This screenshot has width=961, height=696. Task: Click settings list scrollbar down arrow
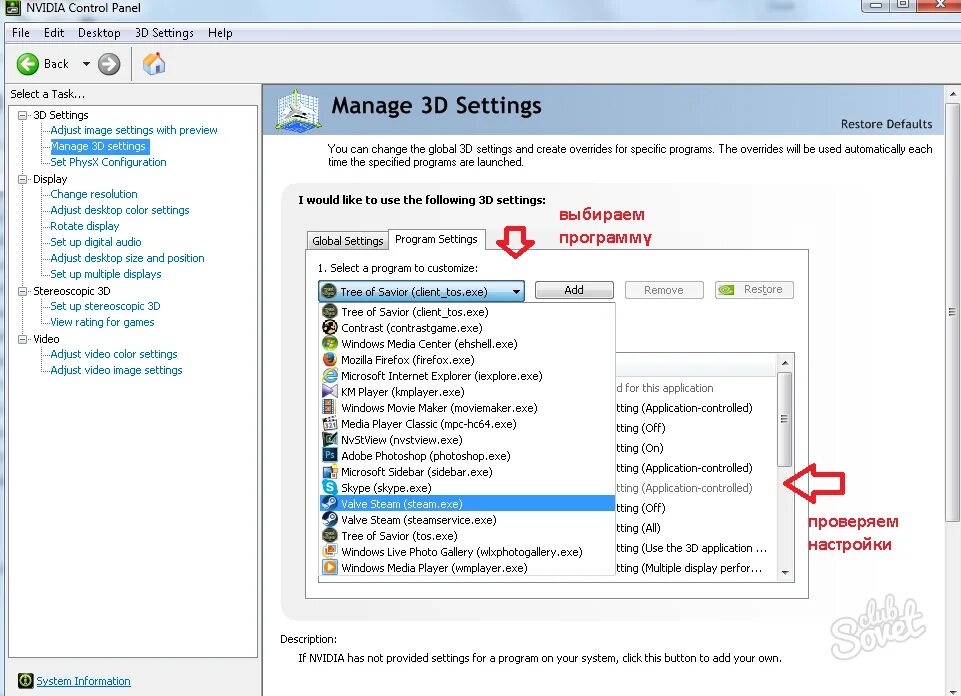(x=785, y=572)
